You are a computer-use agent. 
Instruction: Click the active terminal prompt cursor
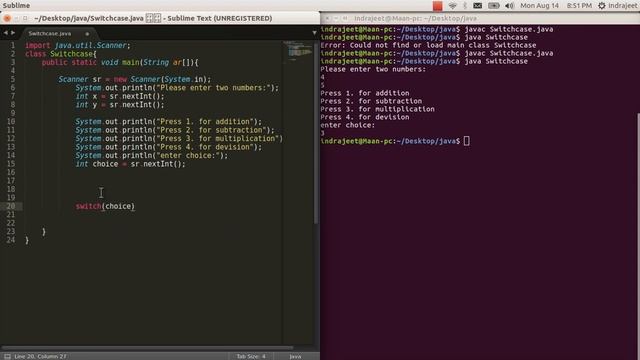click(467, 141)
